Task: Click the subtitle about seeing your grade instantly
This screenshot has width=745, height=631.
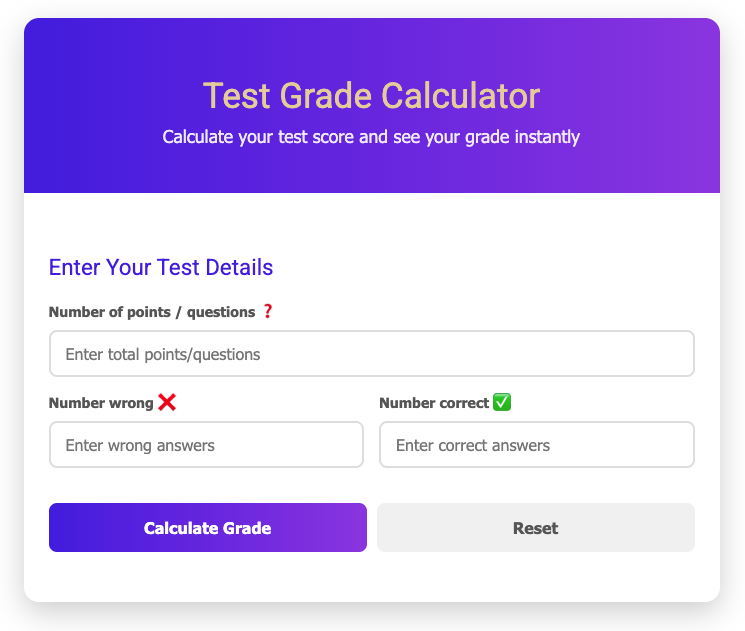Action: click(371, 136)
